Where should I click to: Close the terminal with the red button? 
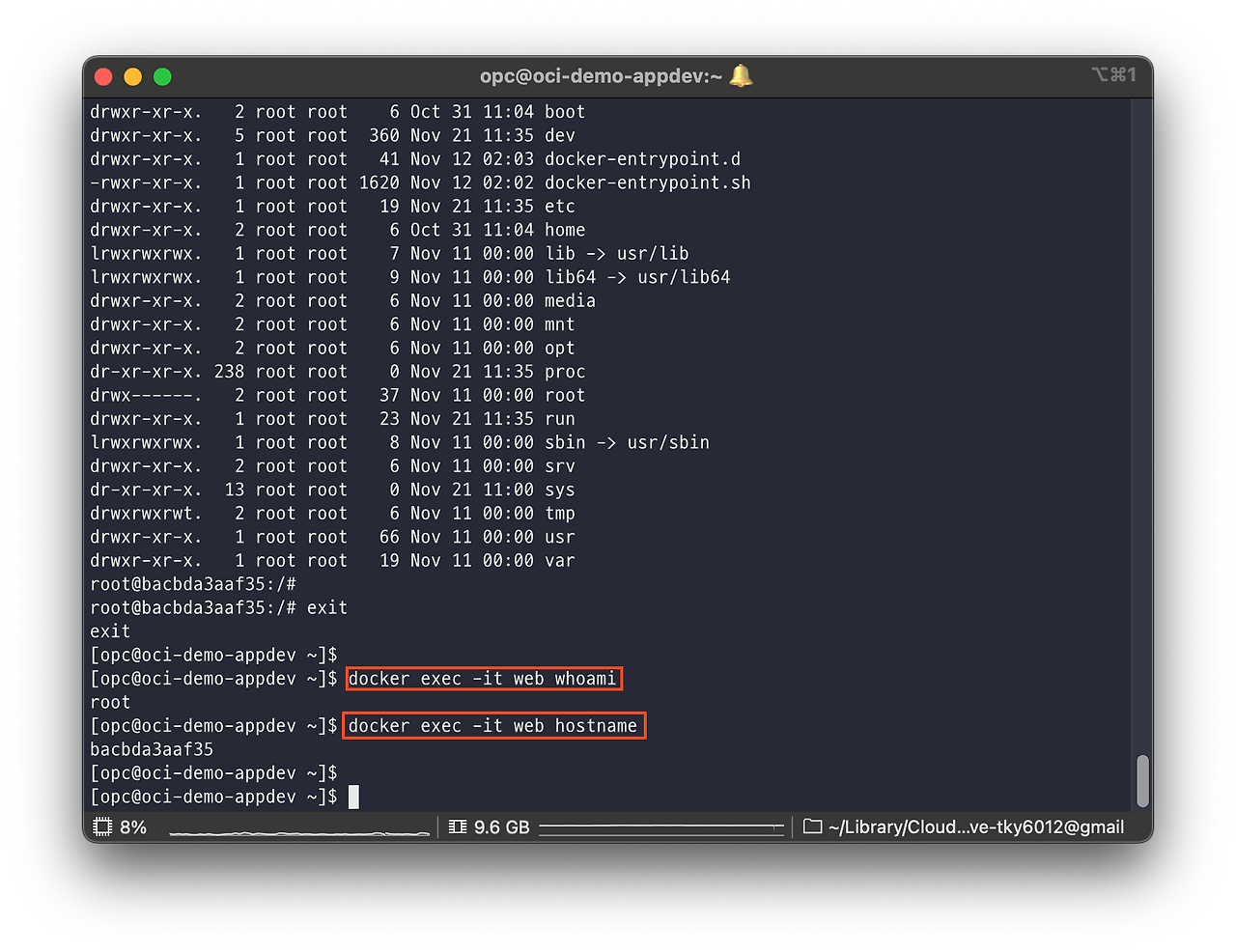[x=104, y=76]
